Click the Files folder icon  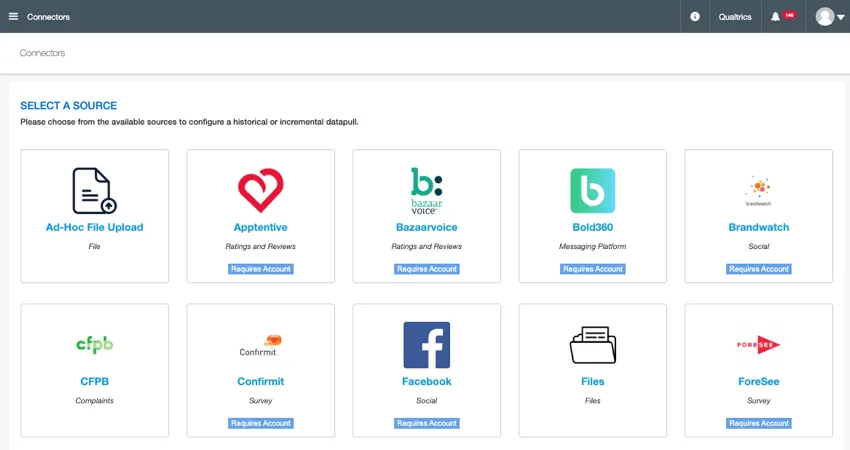(x=592, y=345)
